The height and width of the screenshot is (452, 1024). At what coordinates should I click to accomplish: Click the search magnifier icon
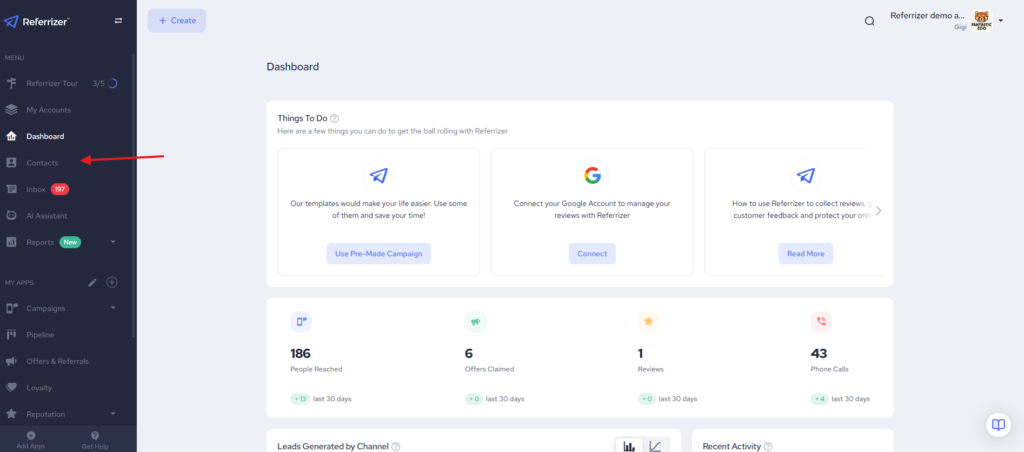[x=869, y=21]
